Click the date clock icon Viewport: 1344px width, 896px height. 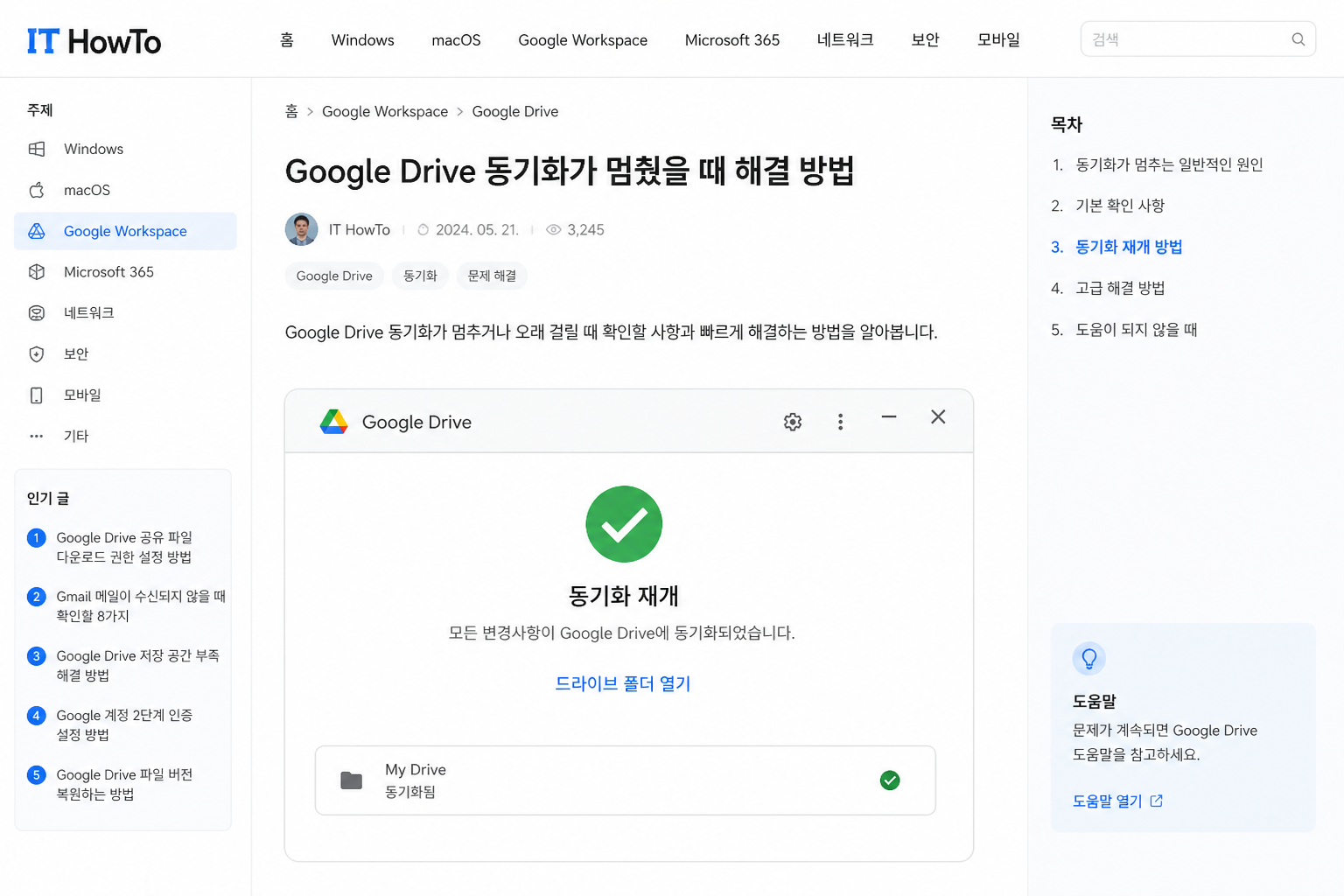click(423, 230)
